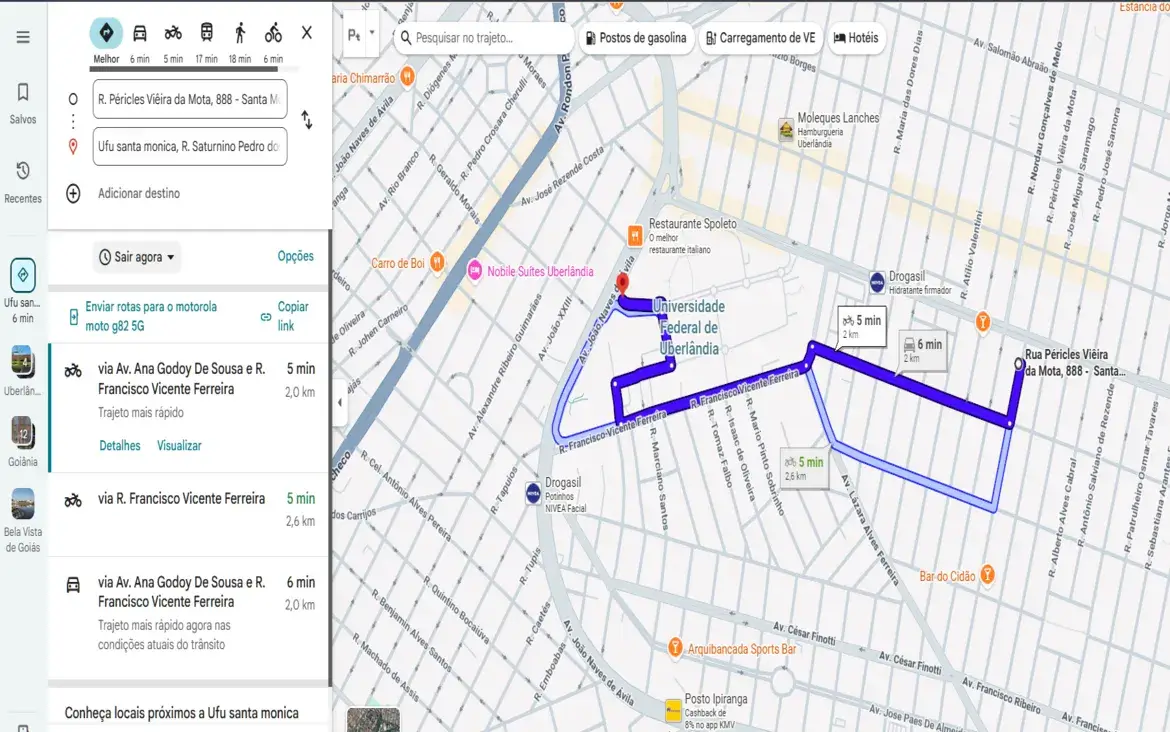Switch to walking directions mode
1170x732 pixels.
point(240,32)
